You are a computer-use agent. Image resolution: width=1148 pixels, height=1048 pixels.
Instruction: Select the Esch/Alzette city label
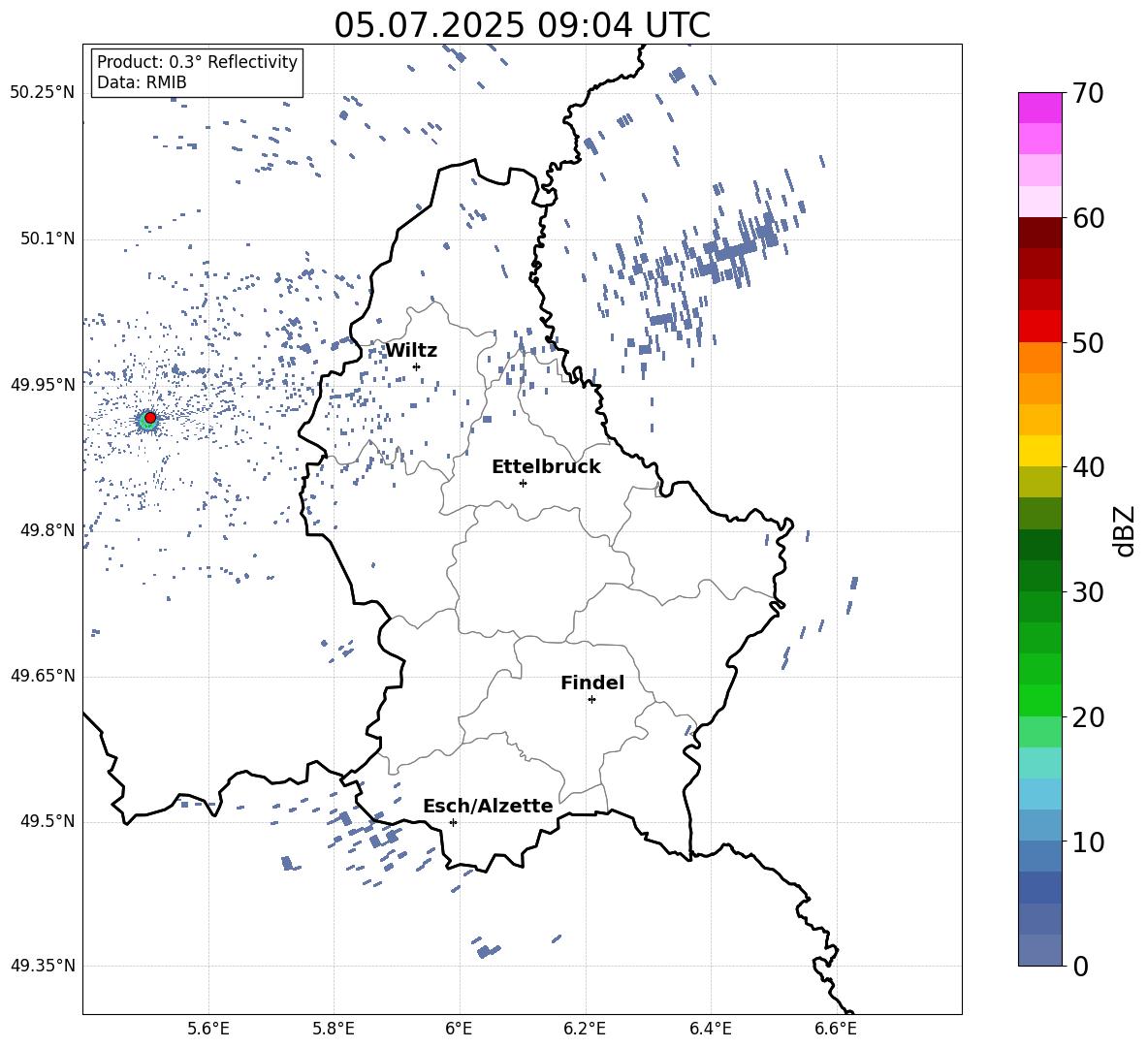[488, 807]
